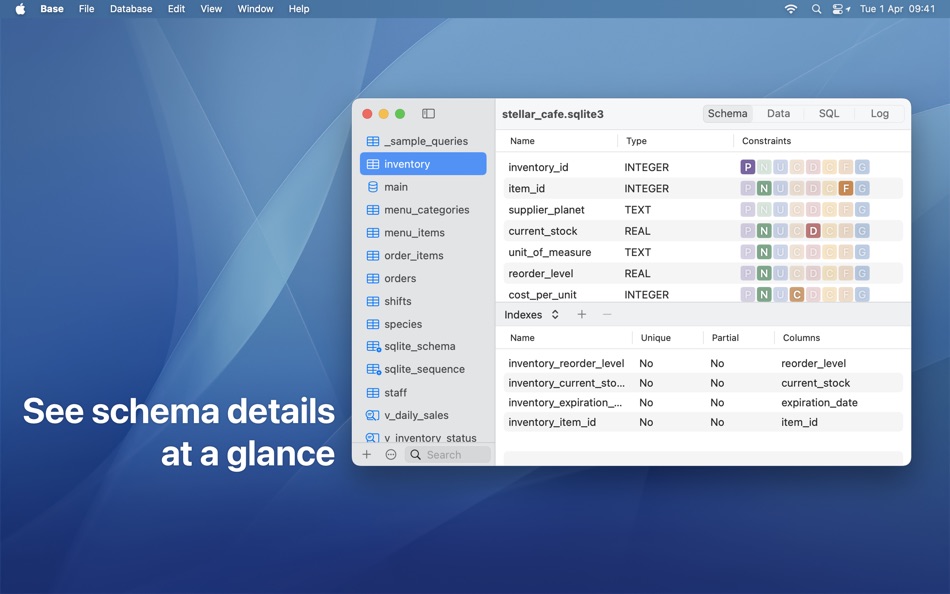The height and width of the screenshot is (594, 950).
Task: Open the order_items table icon
Action: point(373,256)
